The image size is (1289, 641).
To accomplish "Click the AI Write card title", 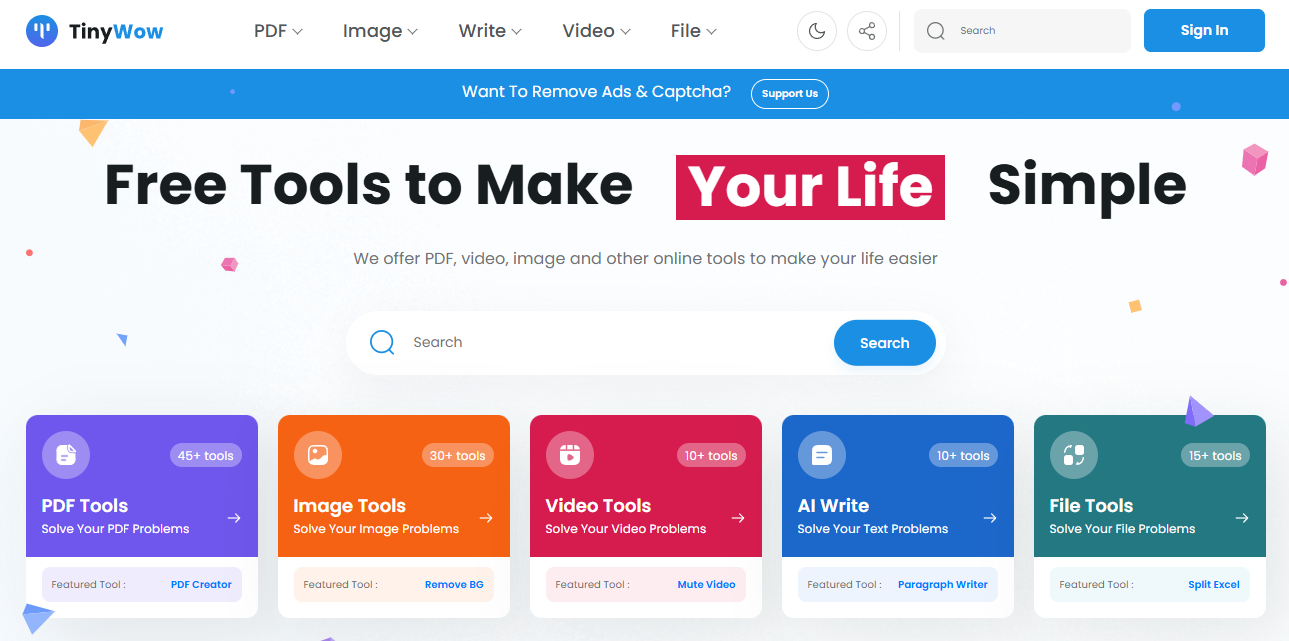I will 833,506.
